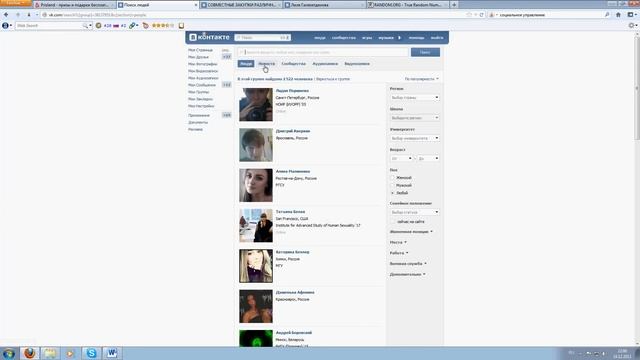
Task: Expand the Жизненная позиция section
Action: click(x=411, y=231)
